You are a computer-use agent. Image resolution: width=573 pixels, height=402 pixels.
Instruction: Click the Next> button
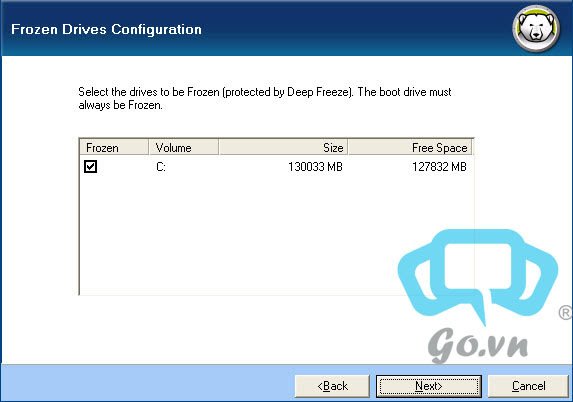click(429, 386)
